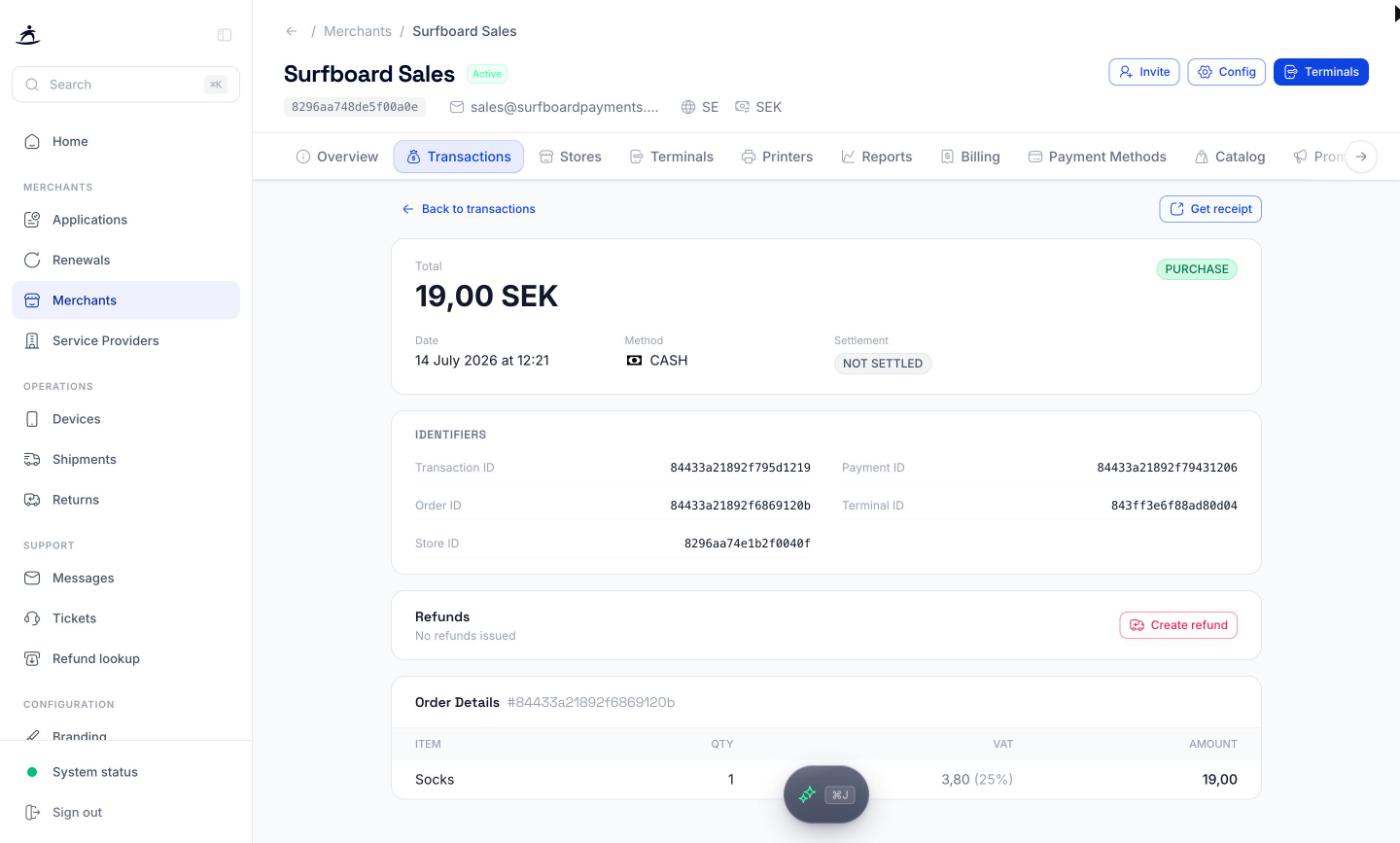Click the Terminal ID value 843ff3e6f88ad80d04
Viewport: 1400px width, 843px height.
pos(1174,506)
